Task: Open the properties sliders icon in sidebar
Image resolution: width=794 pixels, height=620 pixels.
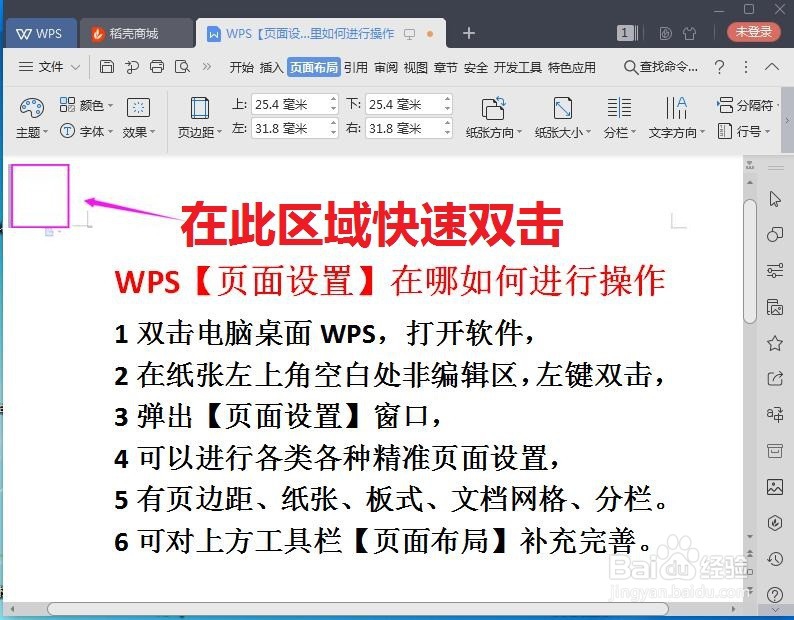Action: (775, 270)
